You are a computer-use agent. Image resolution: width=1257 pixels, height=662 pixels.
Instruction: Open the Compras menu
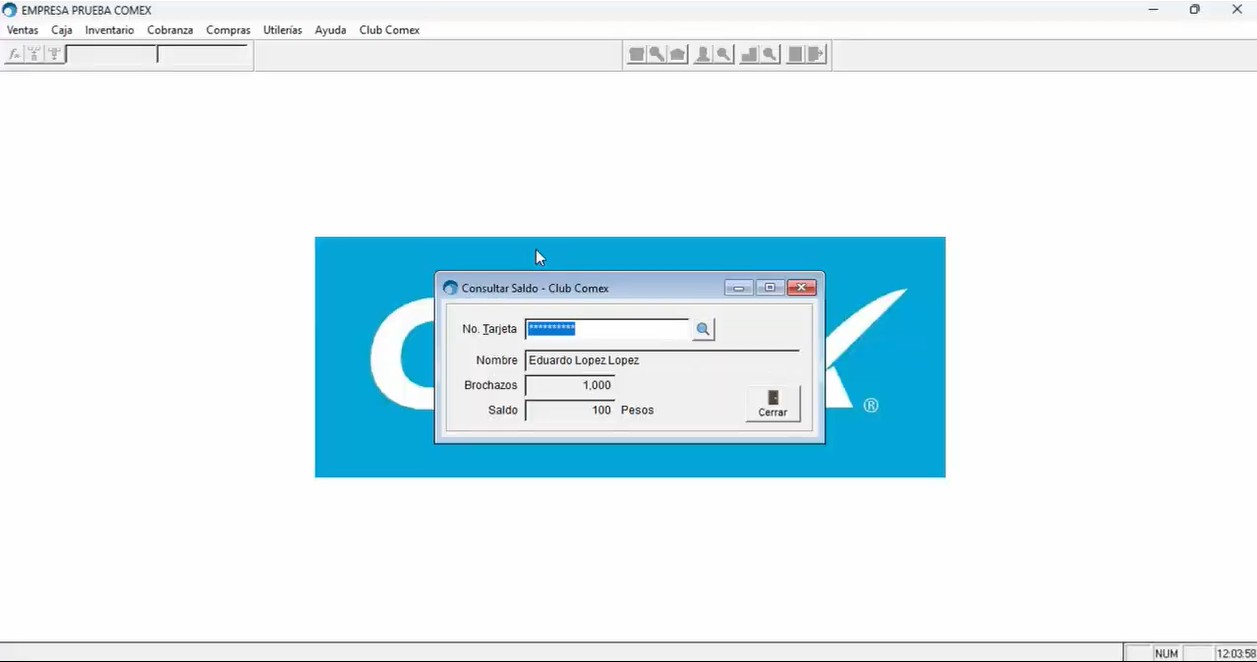tap(228, 30)
